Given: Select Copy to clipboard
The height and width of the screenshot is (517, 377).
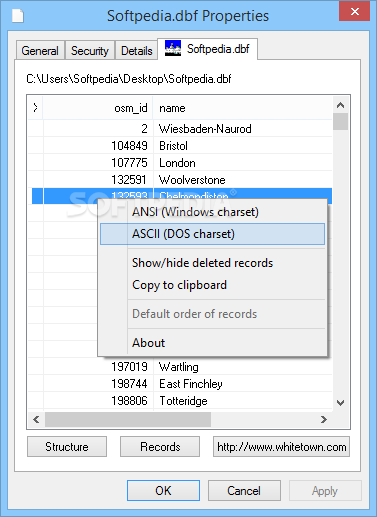Looking at the screenshot, I should point(212,285).
